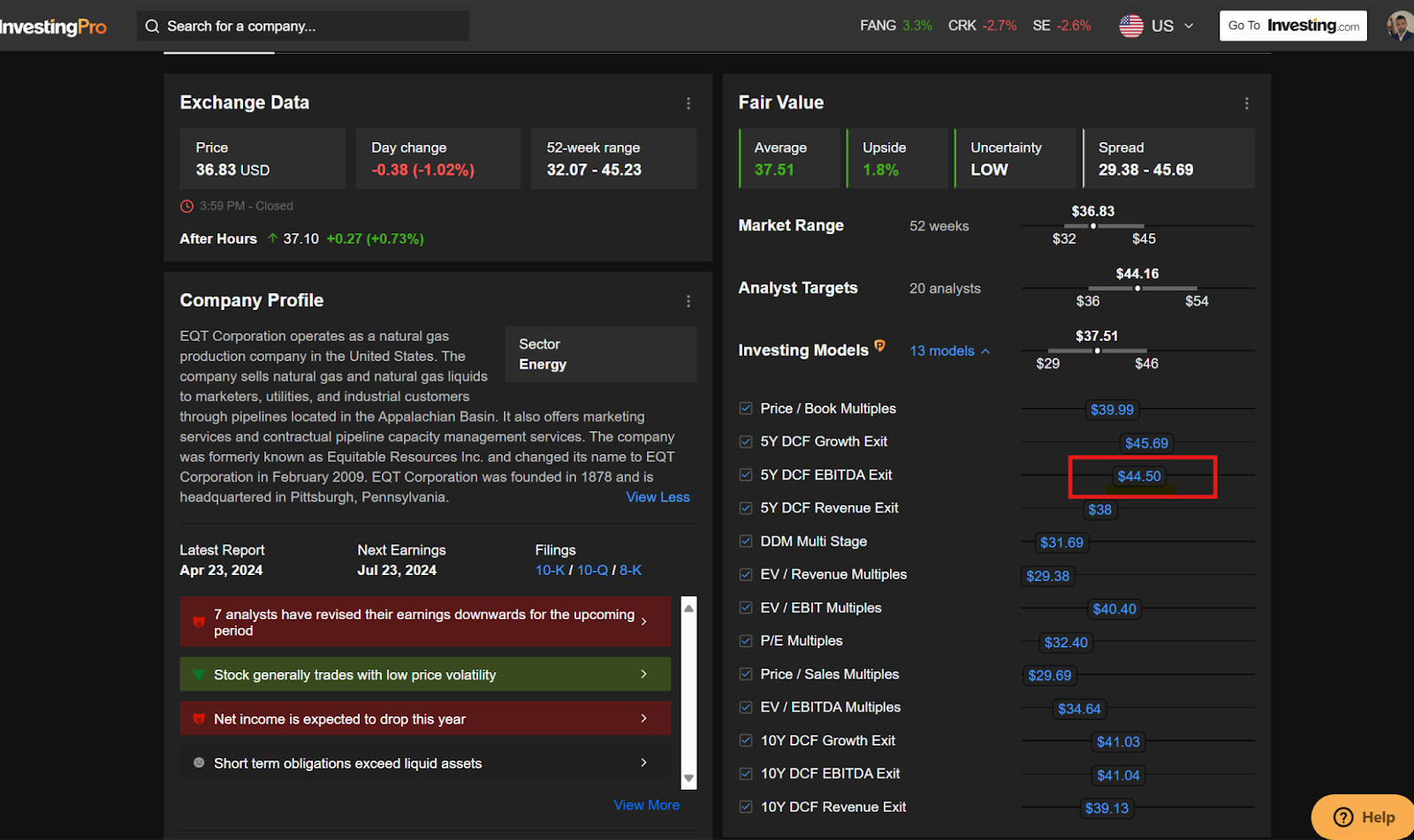Click the InvestingPro logo
The height and width of the screenshot is (840, 1414).
[x=53, y=26]
